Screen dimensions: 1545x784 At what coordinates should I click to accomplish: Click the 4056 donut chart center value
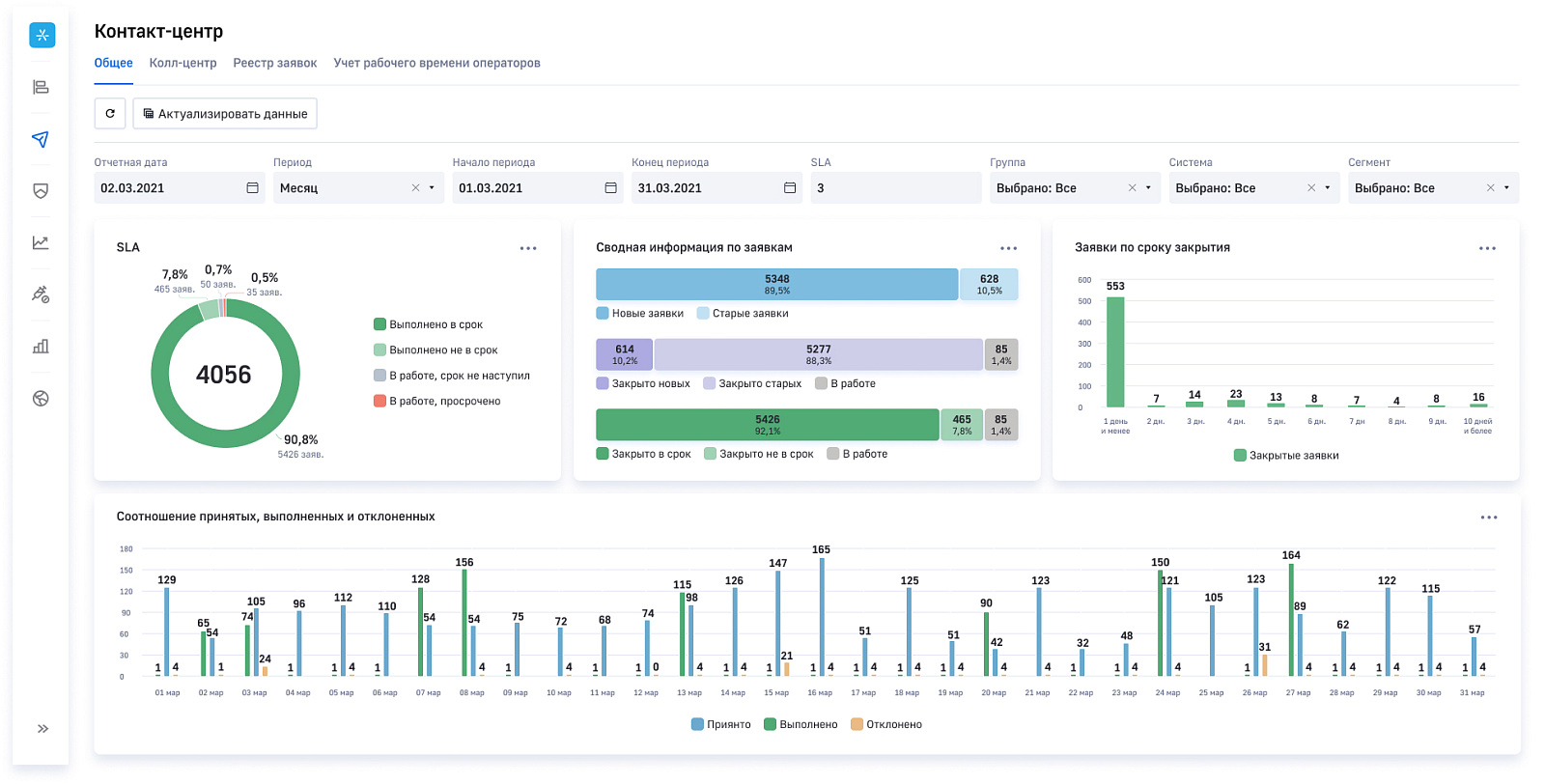pos(224,375)
